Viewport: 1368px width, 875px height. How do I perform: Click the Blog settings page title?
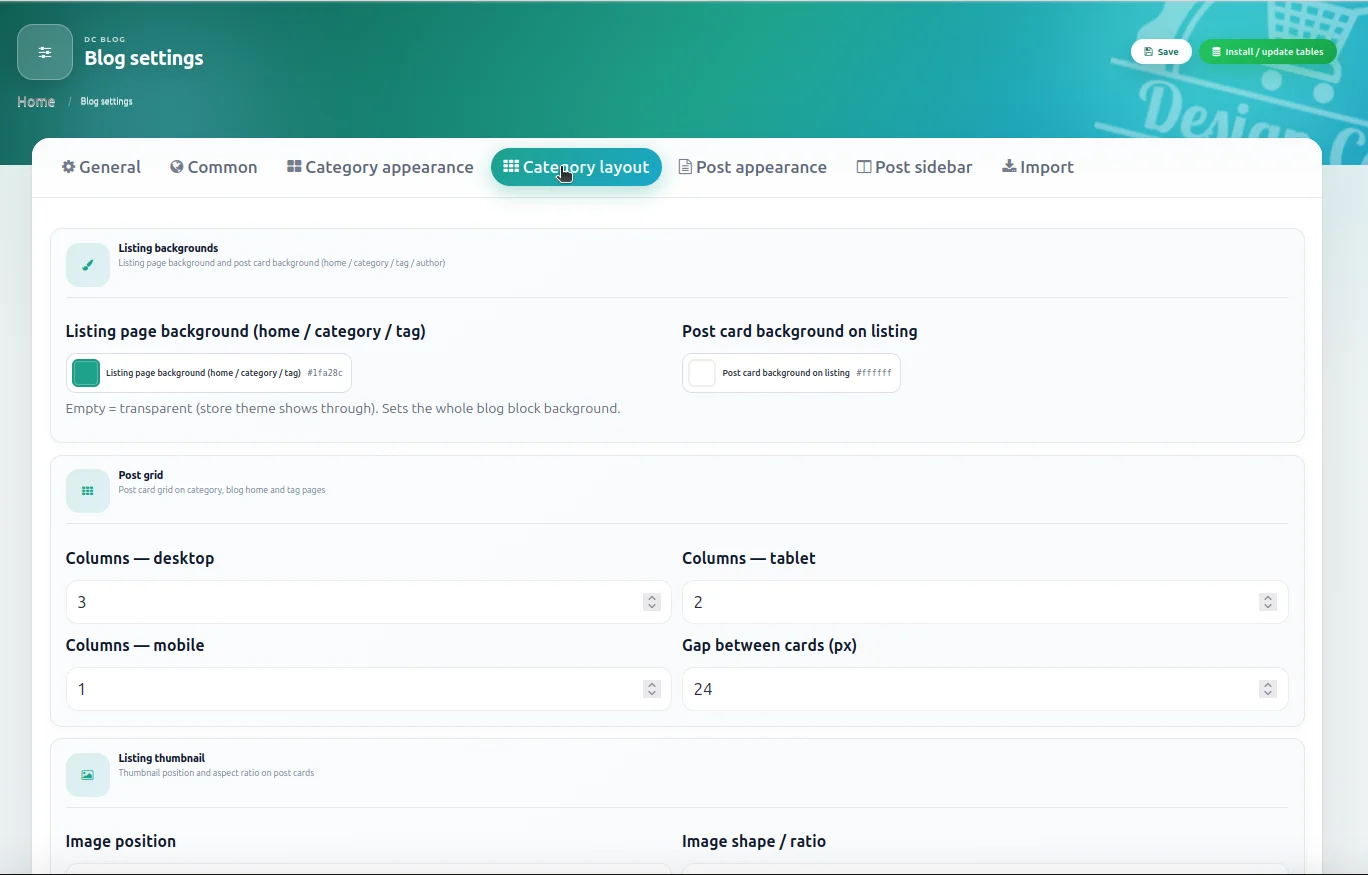(144, 58)
